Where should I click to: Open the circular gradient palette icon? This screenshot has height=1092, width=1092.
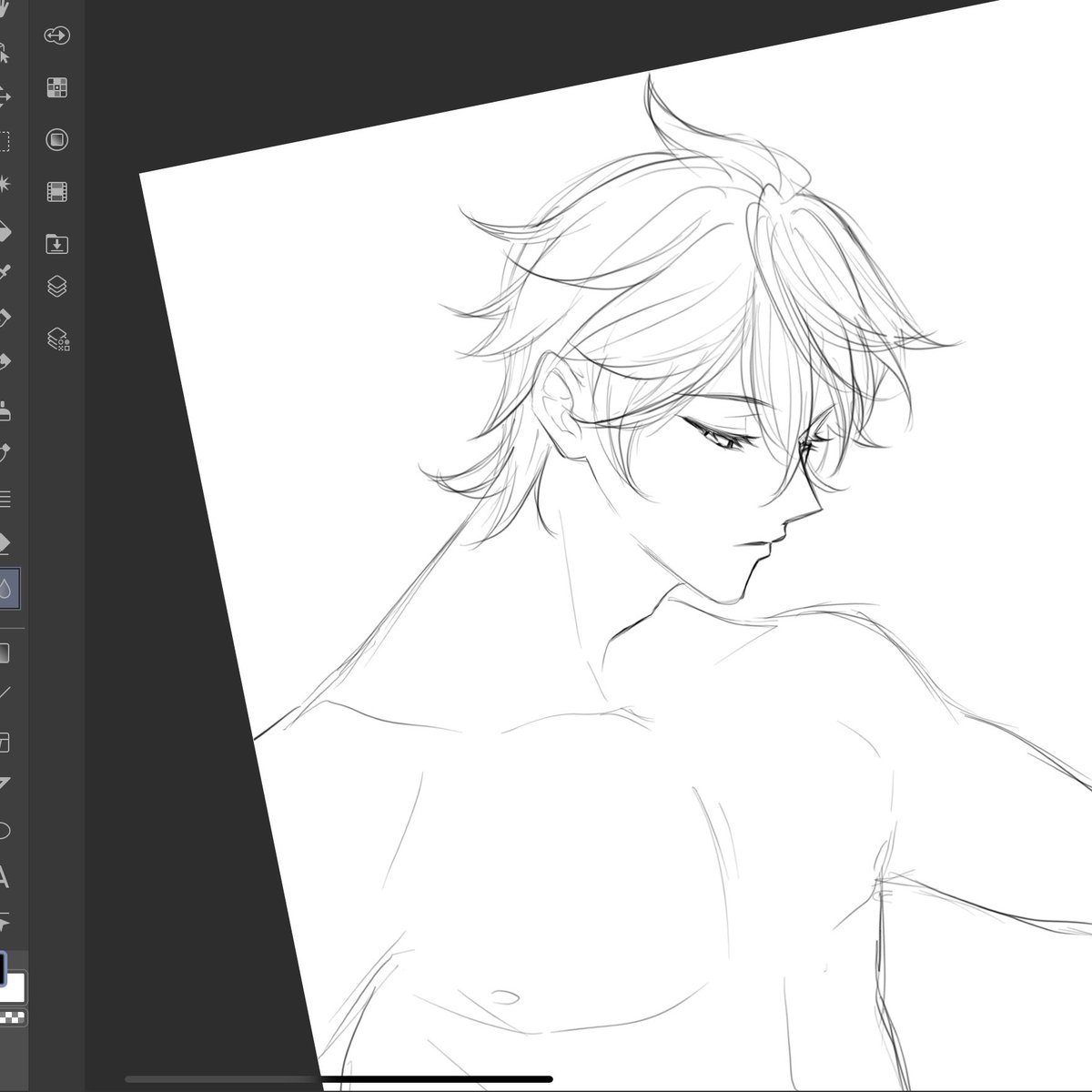coord(57,139)
